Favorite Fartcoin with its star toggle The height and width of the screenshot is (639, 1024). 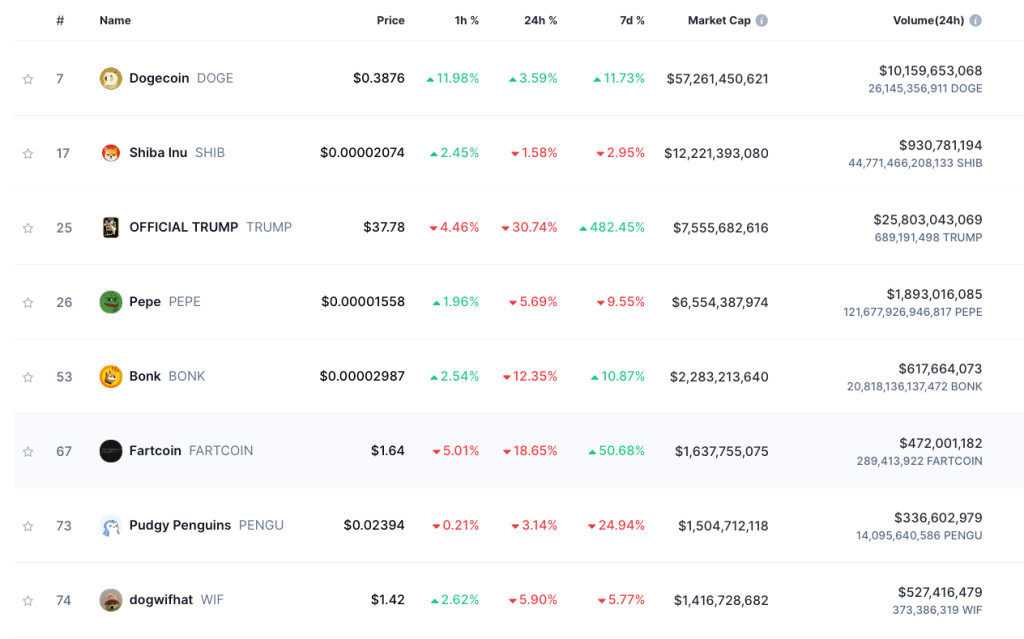pos(28,451)
